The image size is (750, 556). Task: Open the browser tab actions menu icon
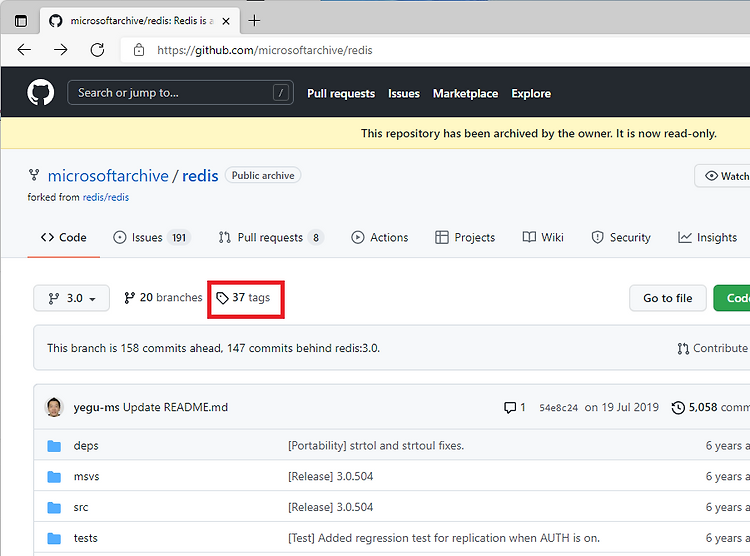(x=21, y=21)
